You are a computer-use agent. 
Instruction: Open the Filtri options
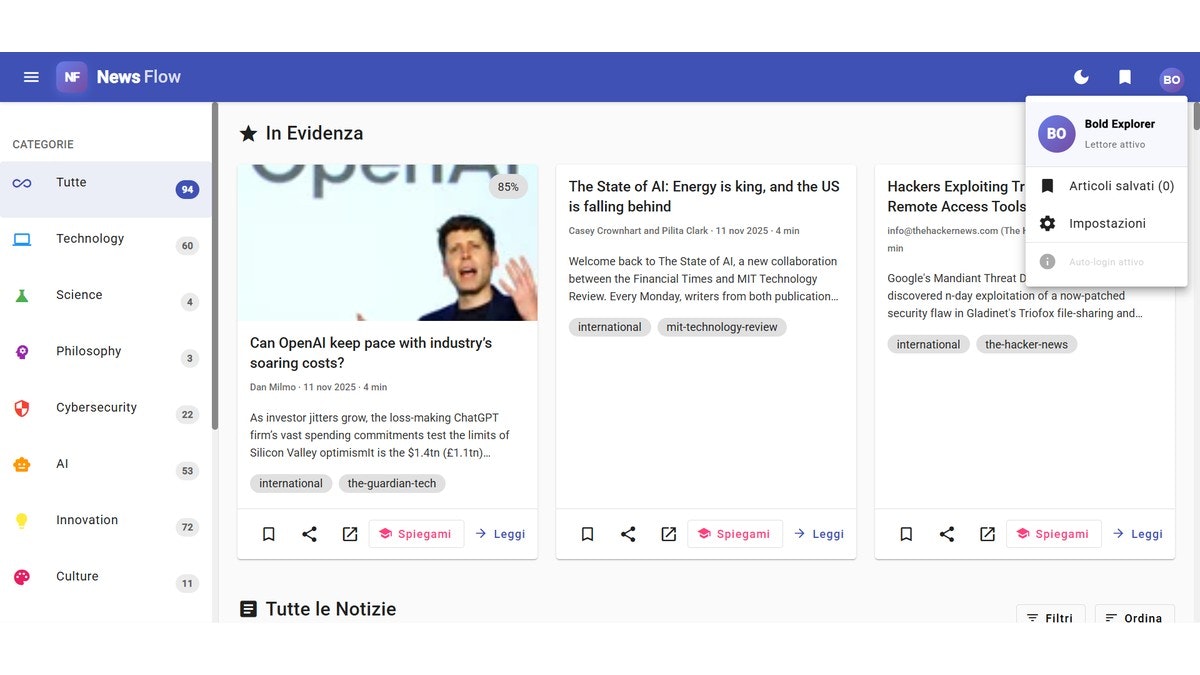(x=1051, y=618)
